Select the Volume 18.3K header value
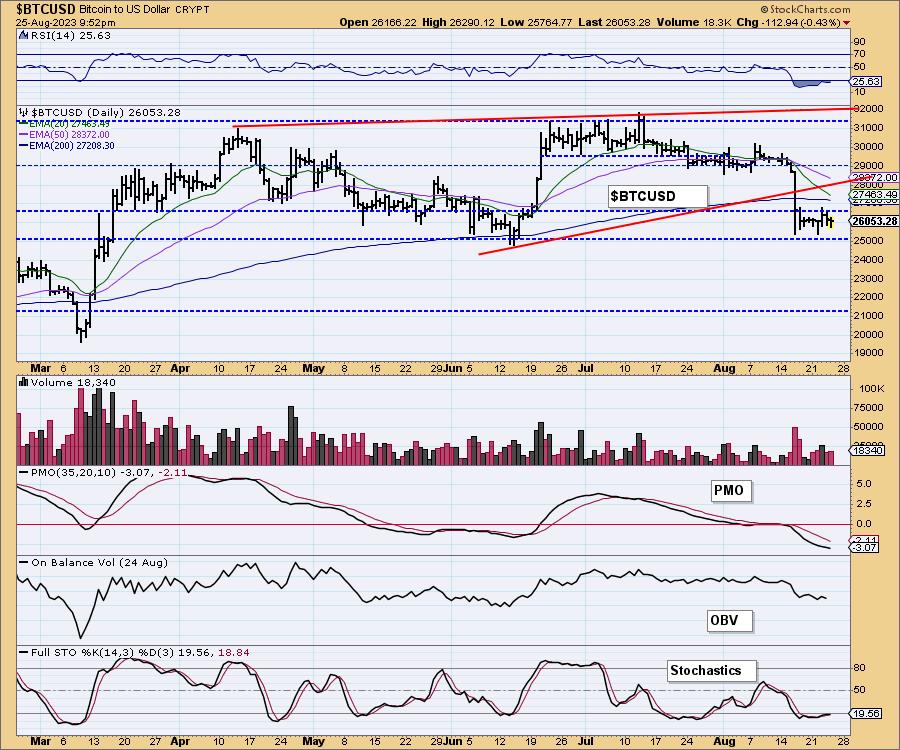This screenshot has height=750, width=900. [x=693, y=22]
